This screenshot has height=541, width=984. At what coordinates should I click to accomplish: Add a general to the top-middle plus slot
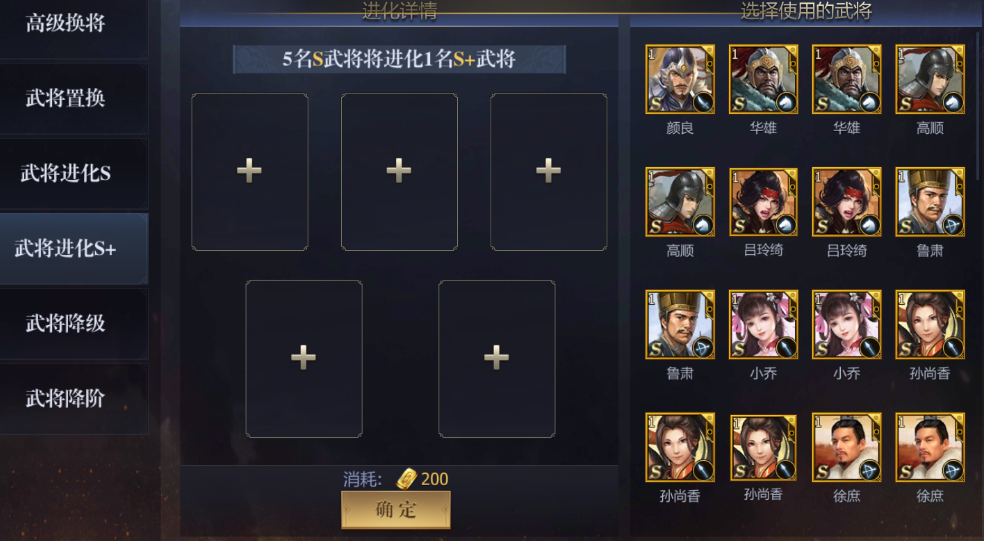pyautogui.click(x=399, y=171)
